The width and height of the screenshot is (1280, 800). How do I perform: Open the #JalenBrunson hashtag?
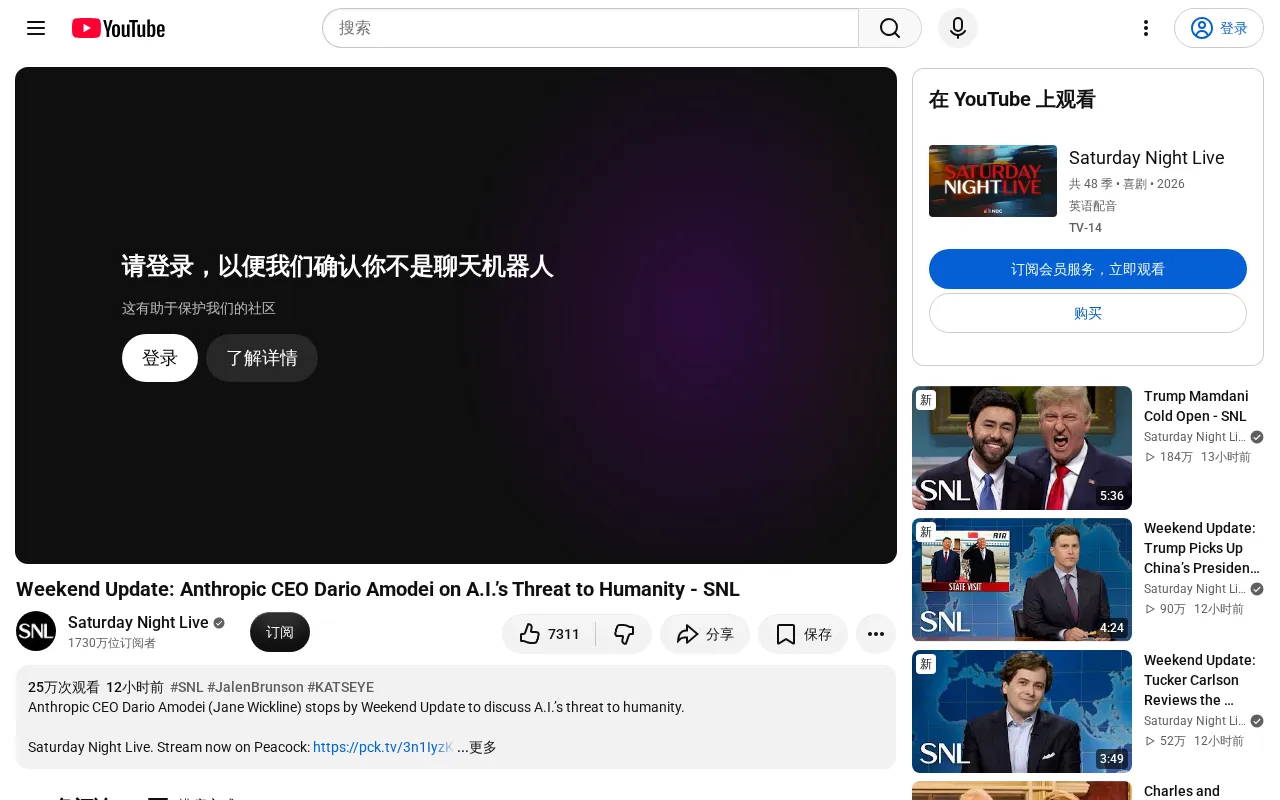[x=255, y=687]
